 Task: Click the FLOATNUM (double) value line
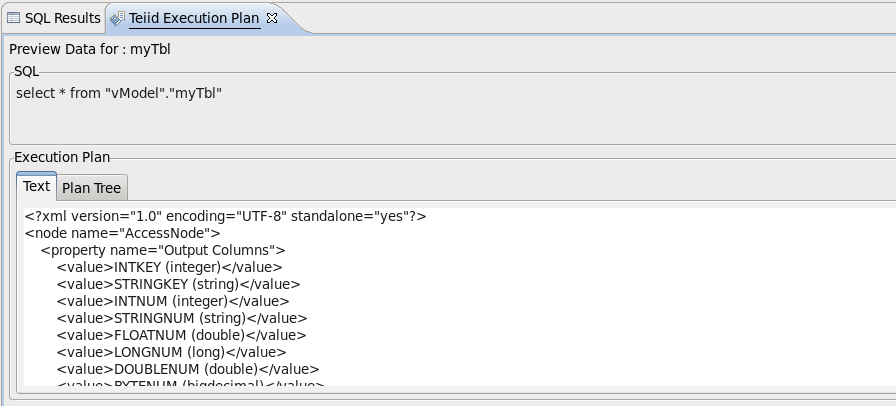pyautogui.click(x=181, y=335)
